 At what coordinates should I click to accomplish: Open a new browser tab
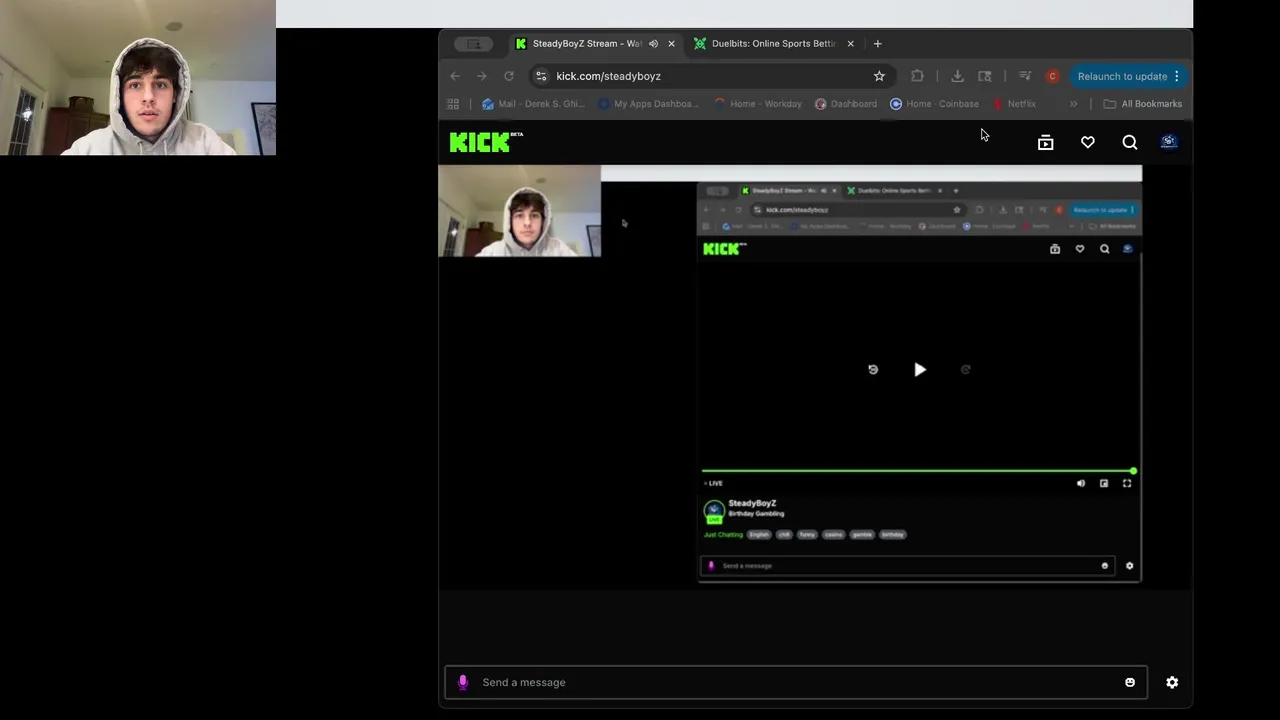pos(877,44)
